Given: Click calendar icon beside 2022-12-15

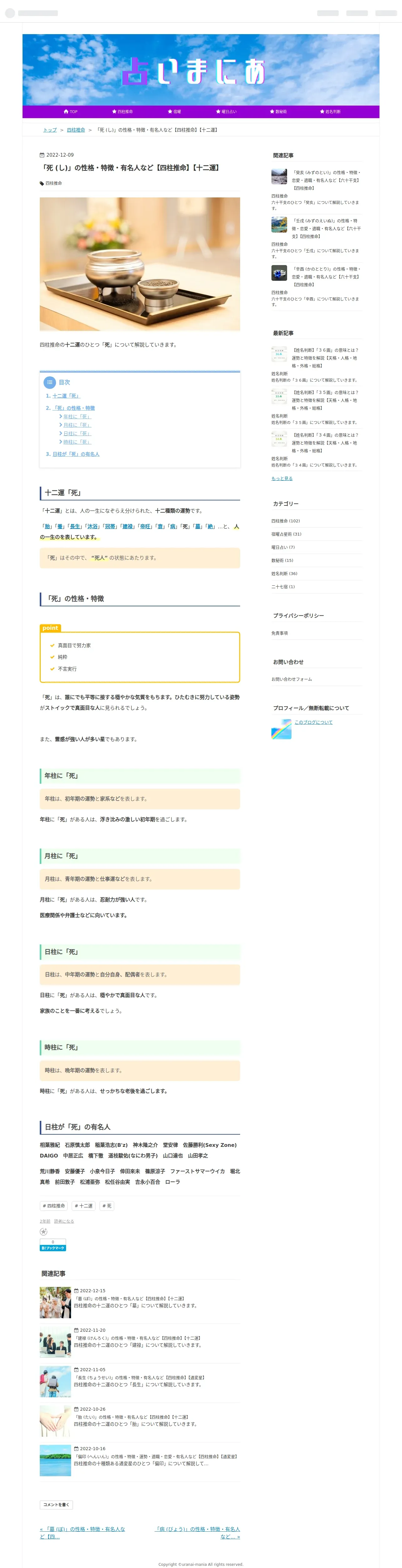Looking at the screenshot, I should pos(76,1291).
